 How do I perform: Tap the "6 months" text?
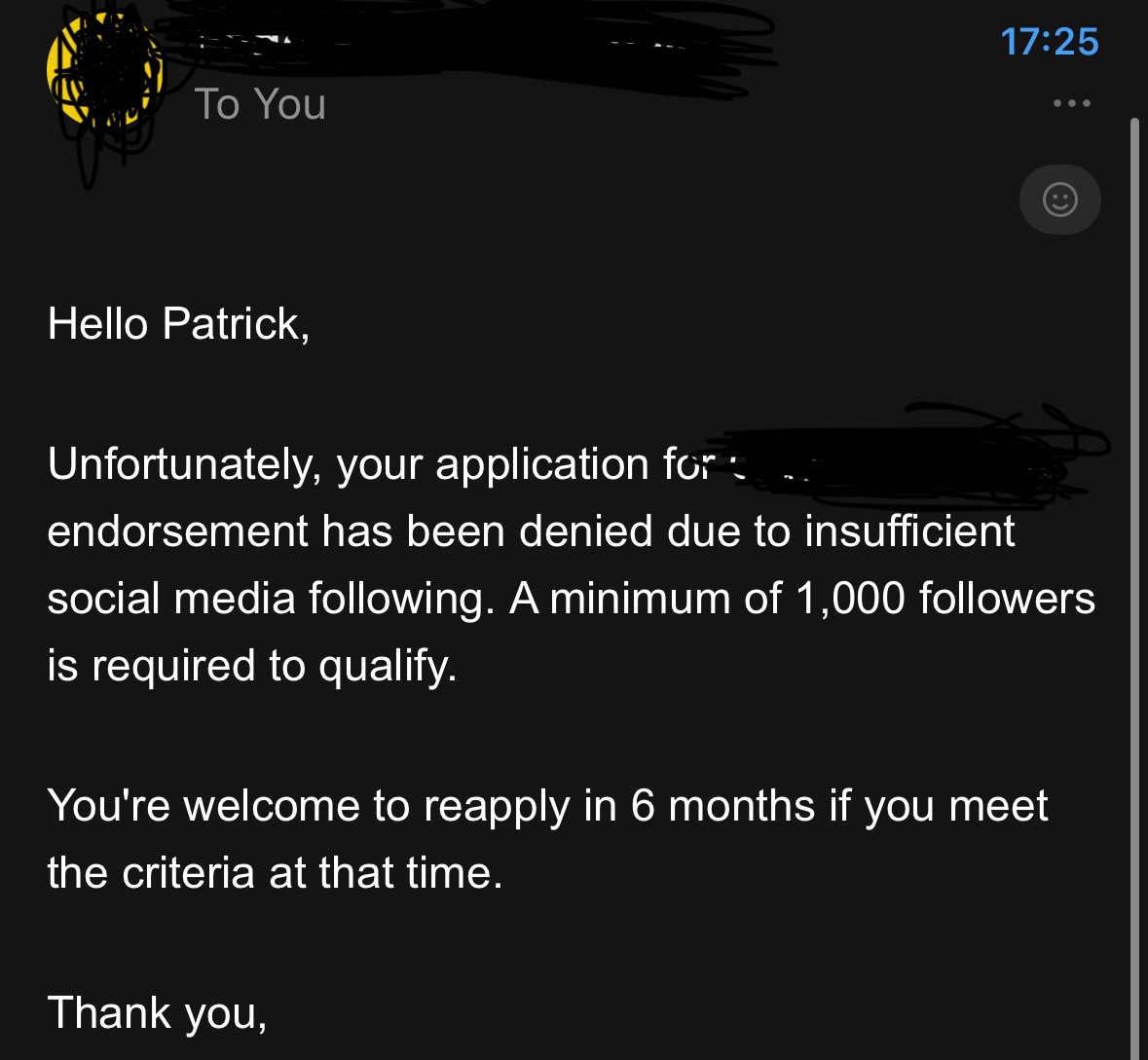point(722,806)
